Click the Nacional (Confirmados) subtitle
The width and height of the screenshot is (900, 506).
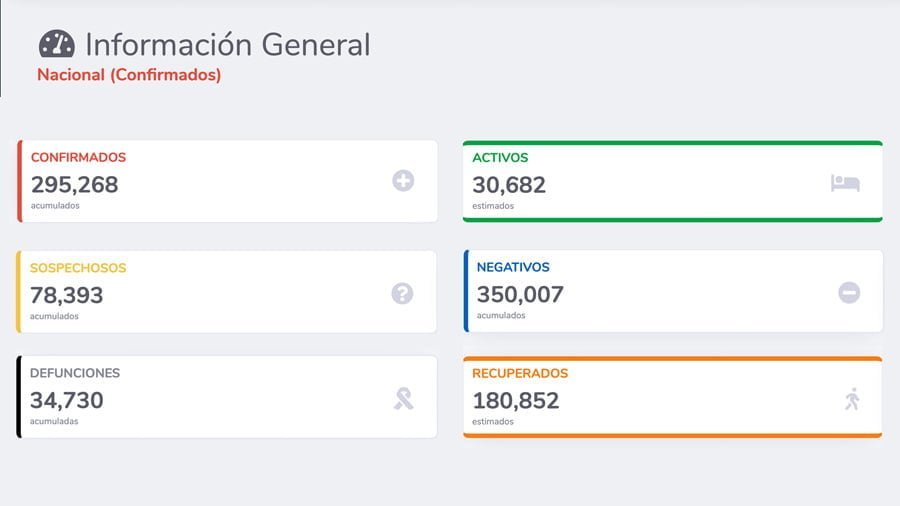click(x=129, y=75)
